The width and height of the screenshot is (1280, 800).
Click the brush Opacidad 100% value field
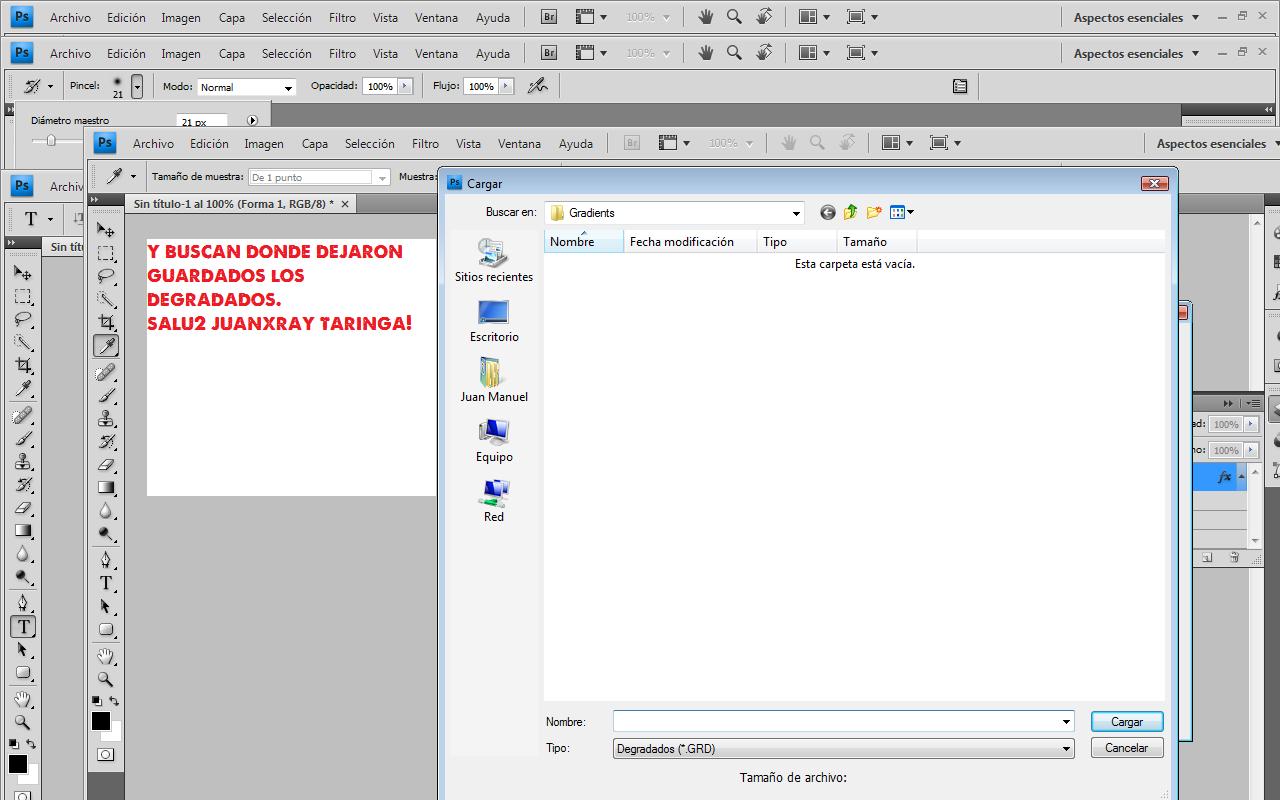tap(380, 86)
